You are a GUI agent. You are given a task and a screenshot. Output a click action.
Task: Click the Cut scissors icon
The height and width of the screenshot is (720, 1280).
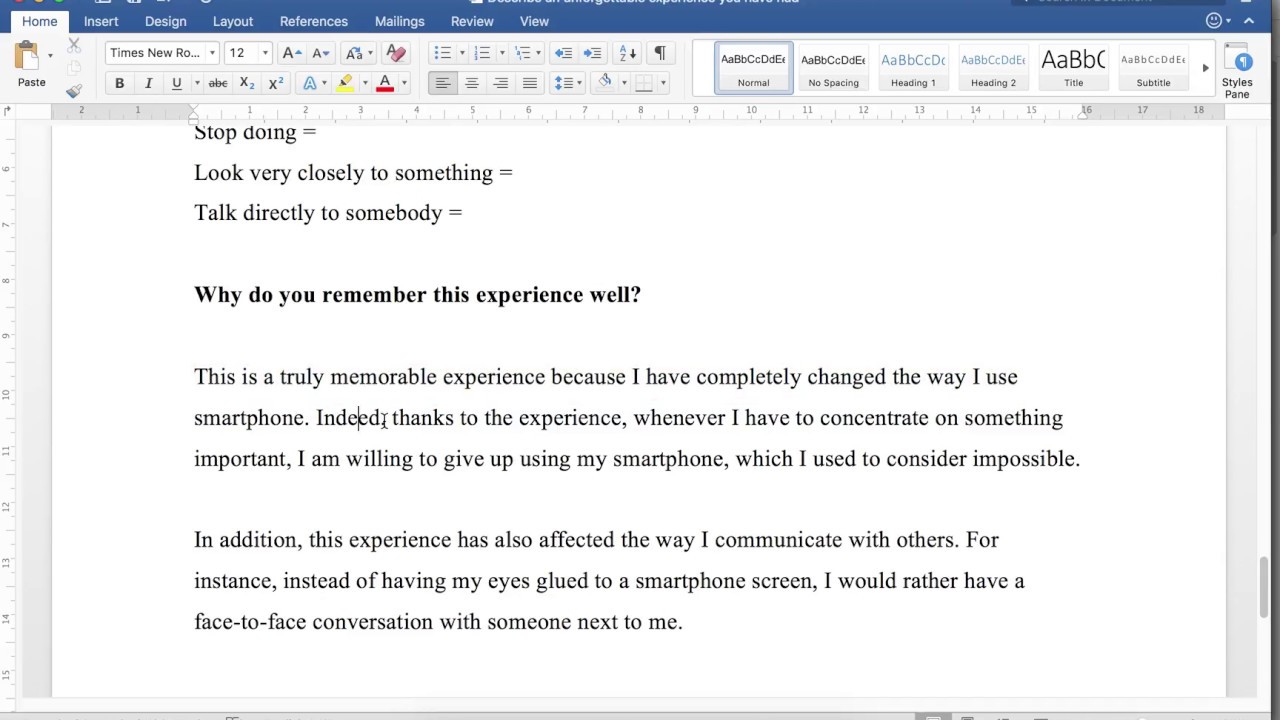pyautogui.click(x=74, y=45)
